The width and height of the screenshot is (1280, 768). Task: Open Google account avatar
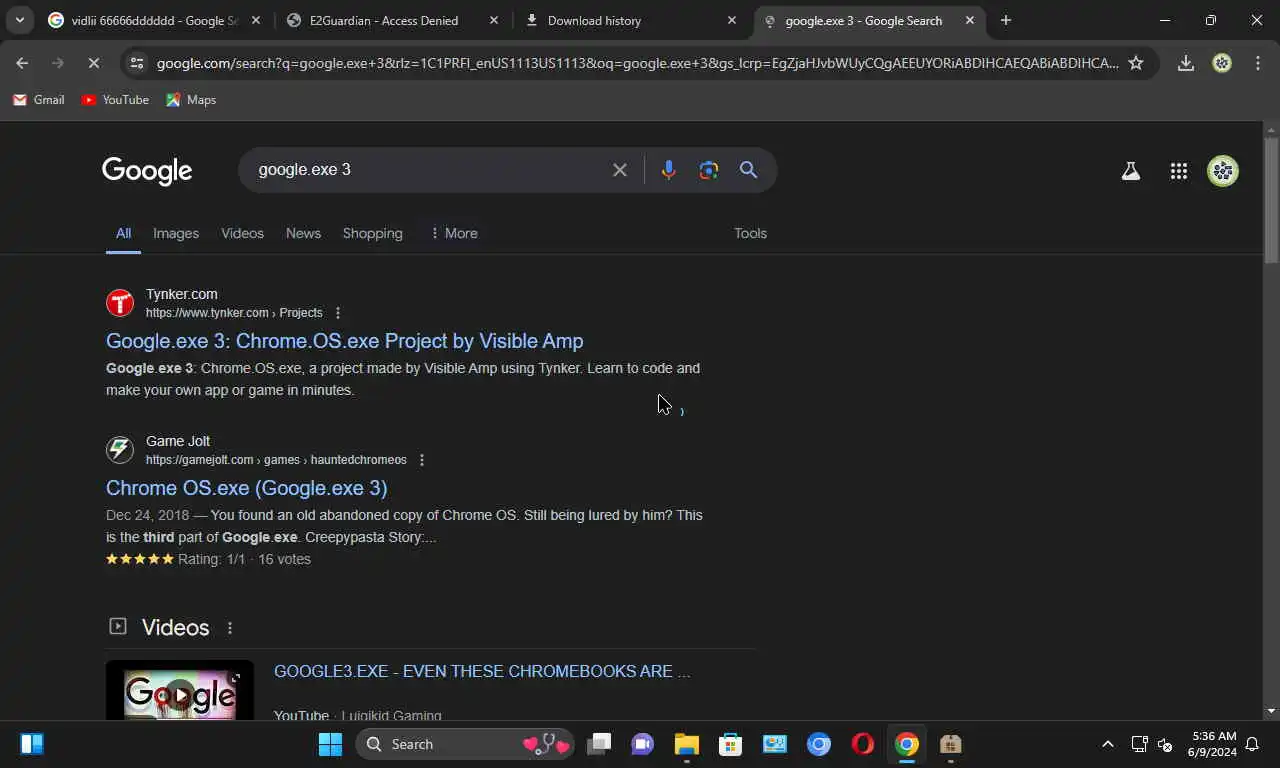coord(1223,171)
